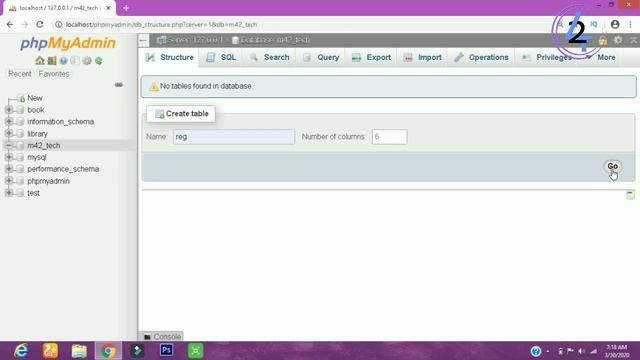Screen dimensions: 640x360
Task: Open Photoshop from taskbar
Action: [x=167, y=351]
